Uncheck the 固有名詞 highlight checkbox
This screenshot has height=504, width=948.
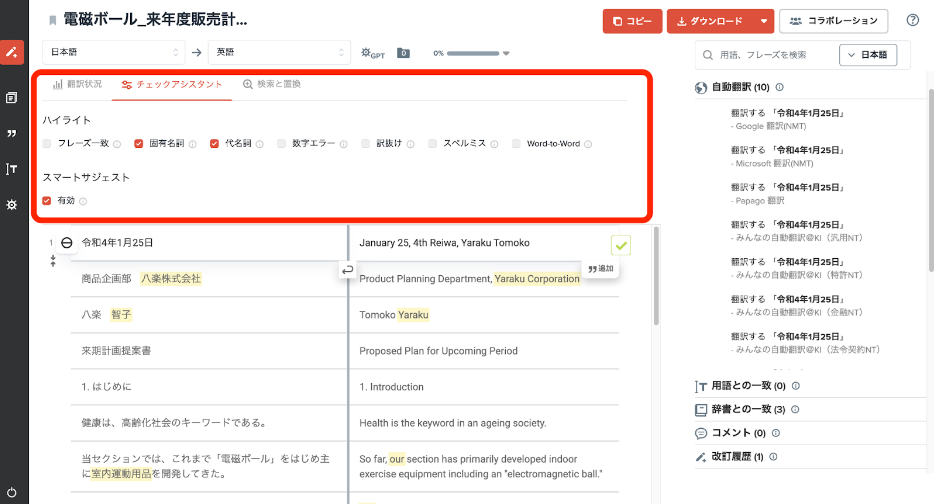click(x=139, y=144)
